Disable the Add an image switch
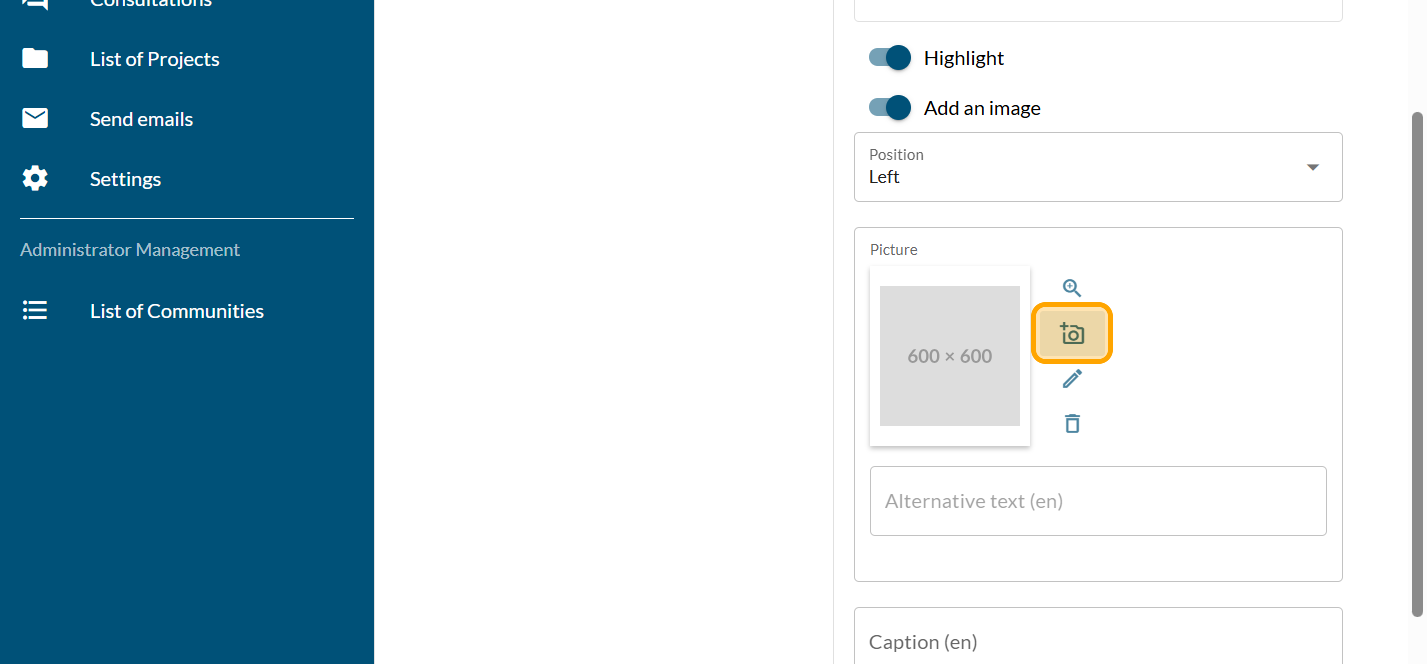1427x664 pixels. pos(890,108)
